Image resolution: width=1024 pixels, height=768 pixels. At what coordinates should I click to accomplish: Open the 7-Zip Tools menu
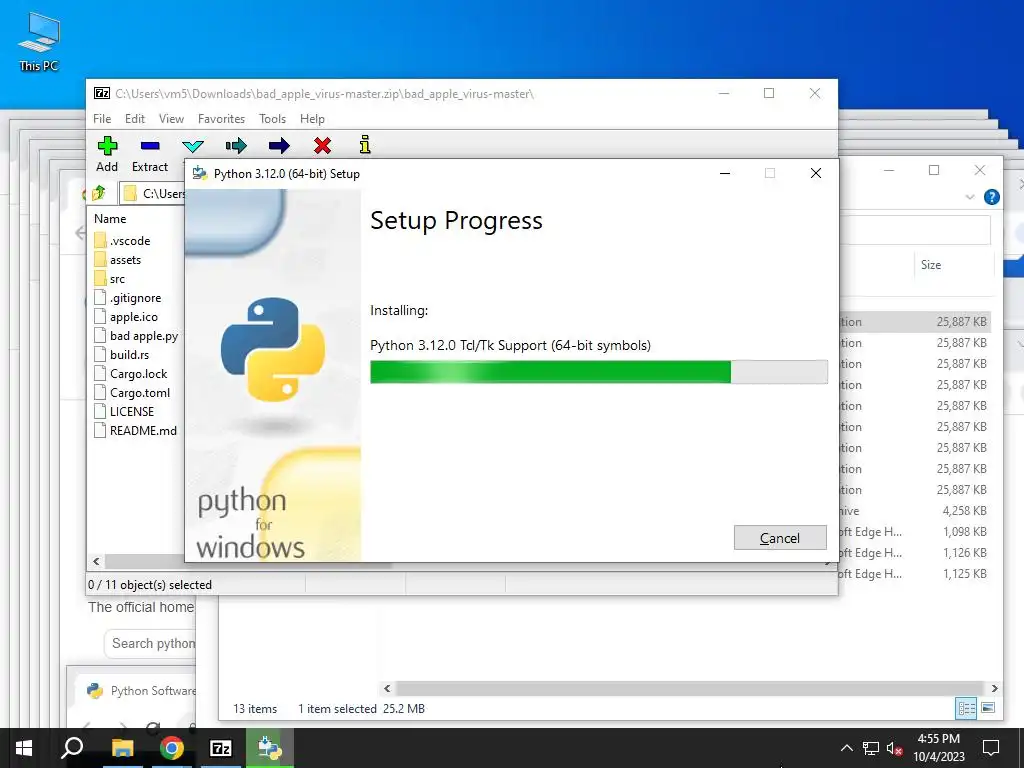[272, 119]
